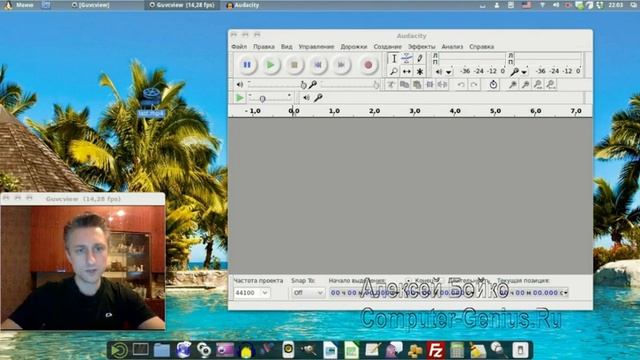
Task: Open the input meter dropdown arrow
Action: point(524,72)
